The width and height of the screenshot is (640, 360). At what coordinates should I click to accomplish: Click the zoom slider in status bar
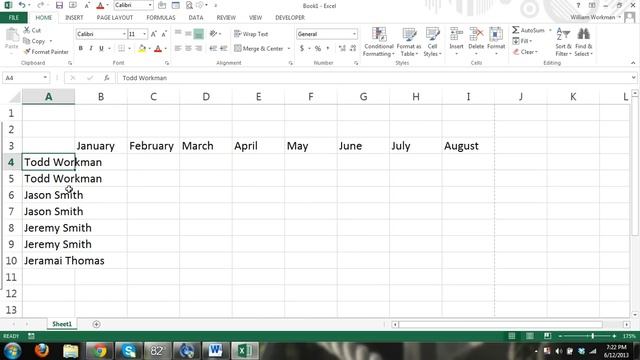(x=587, y=336)
